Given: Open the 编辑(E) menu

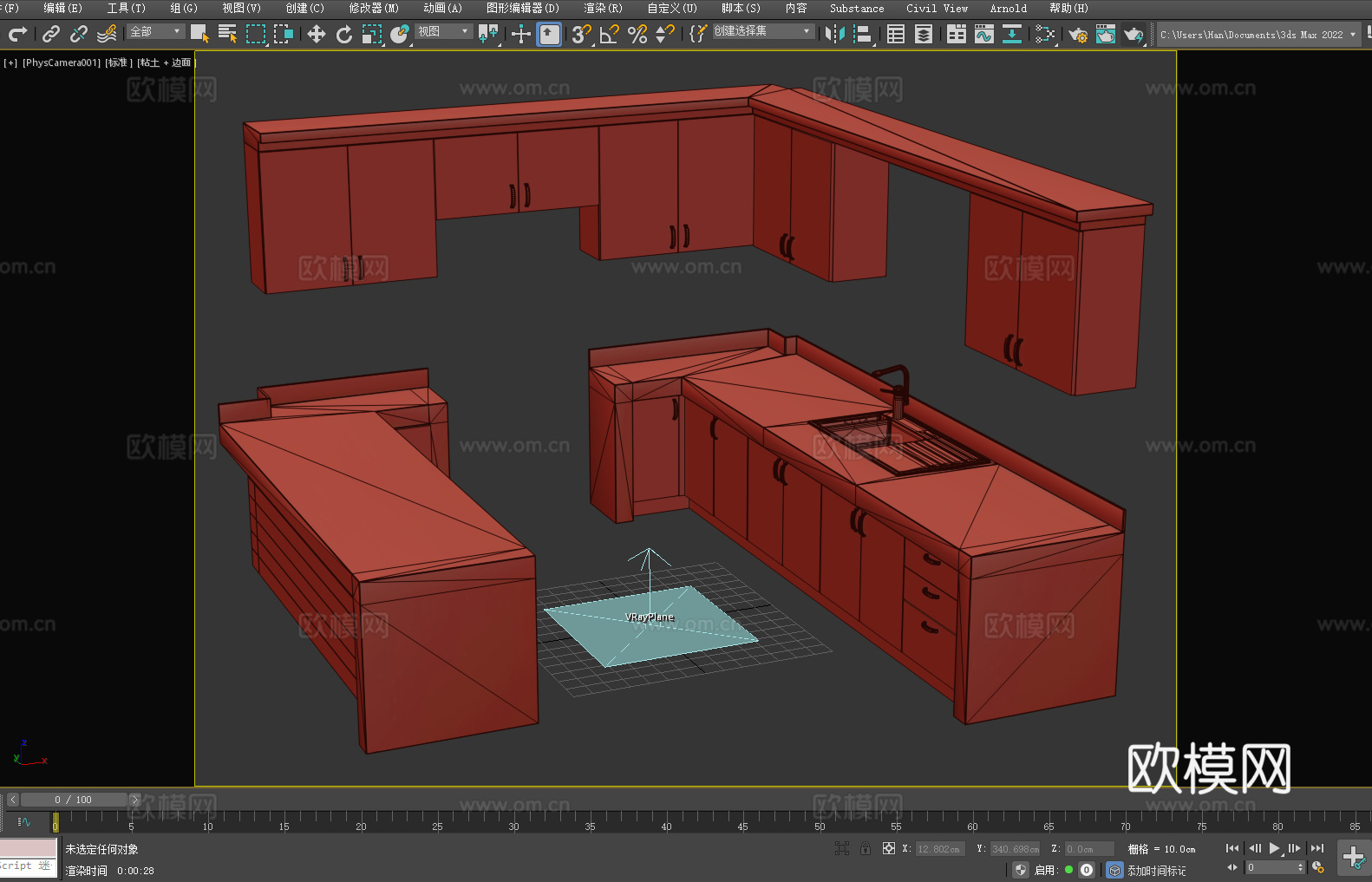Looking at the screenshot, I should [63, 8].
